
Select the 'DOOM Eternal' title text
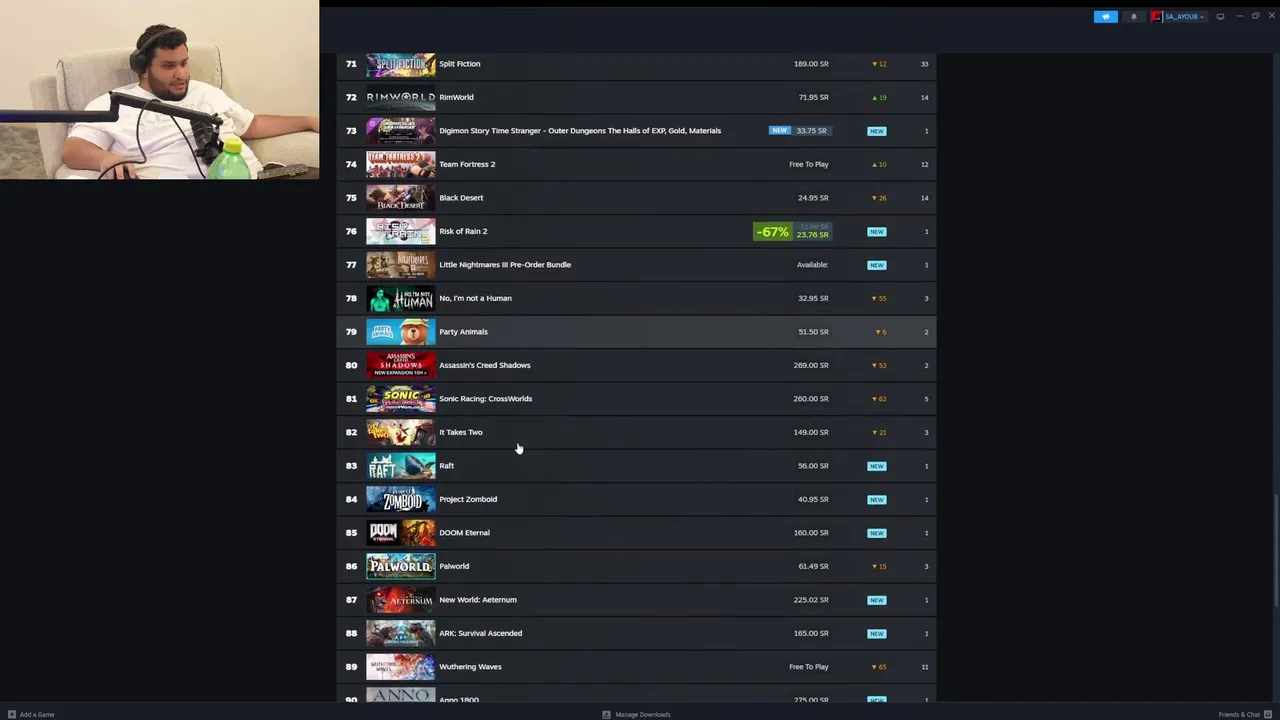pos(464,533)
